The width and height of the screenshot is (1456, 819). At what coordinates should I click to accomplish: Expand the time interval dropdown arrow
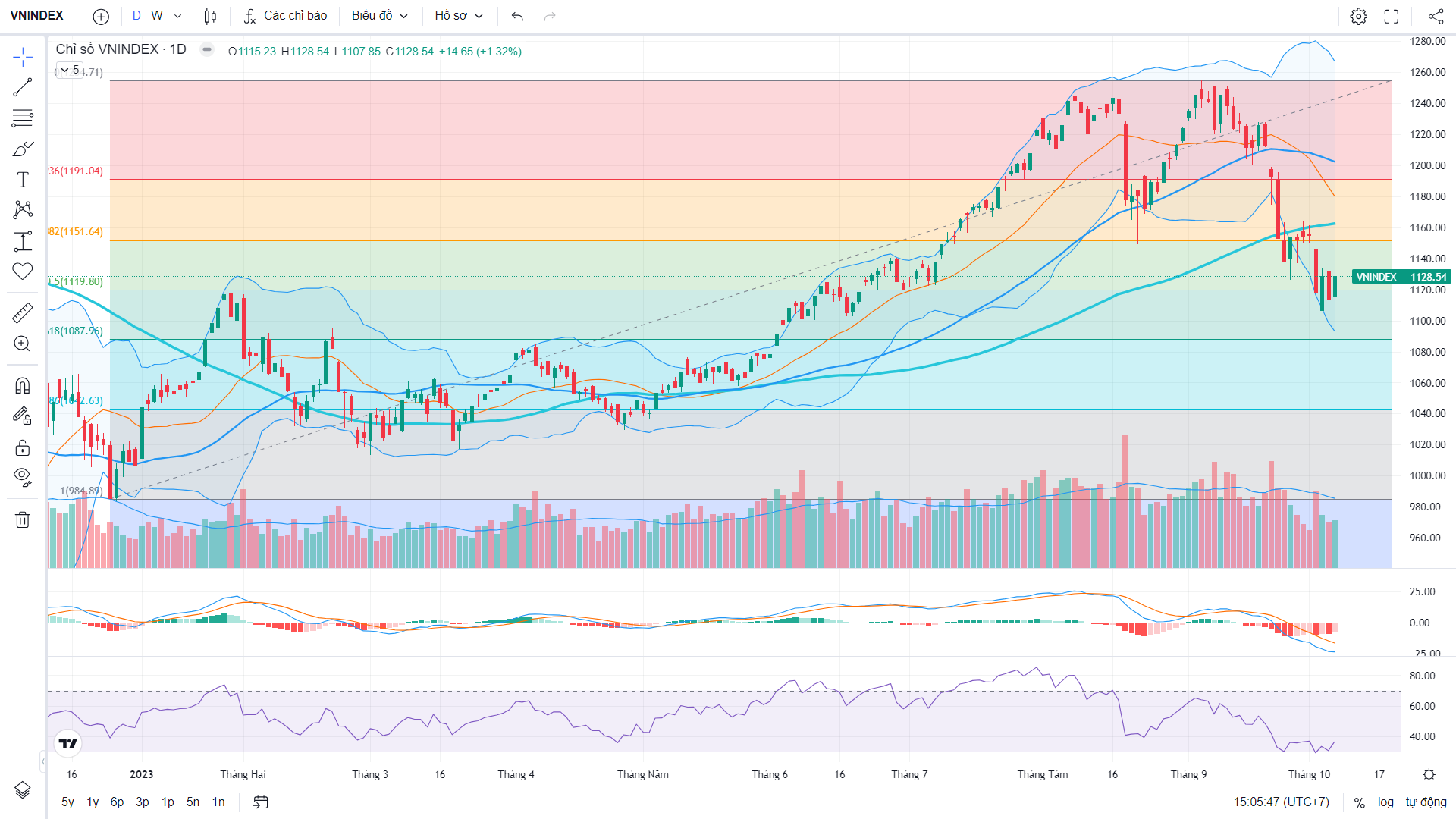tap(177, 16)
